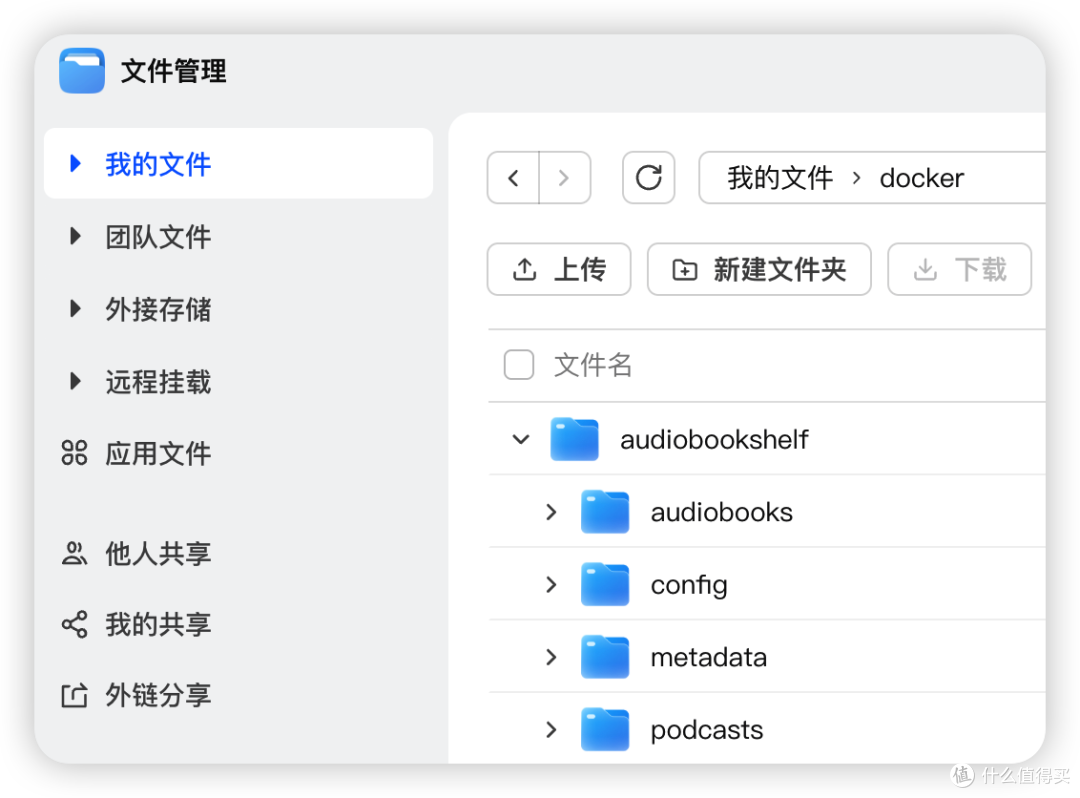Open the metadata folder icon
This screenshot has width=1080, height=798.
[605, 658]
